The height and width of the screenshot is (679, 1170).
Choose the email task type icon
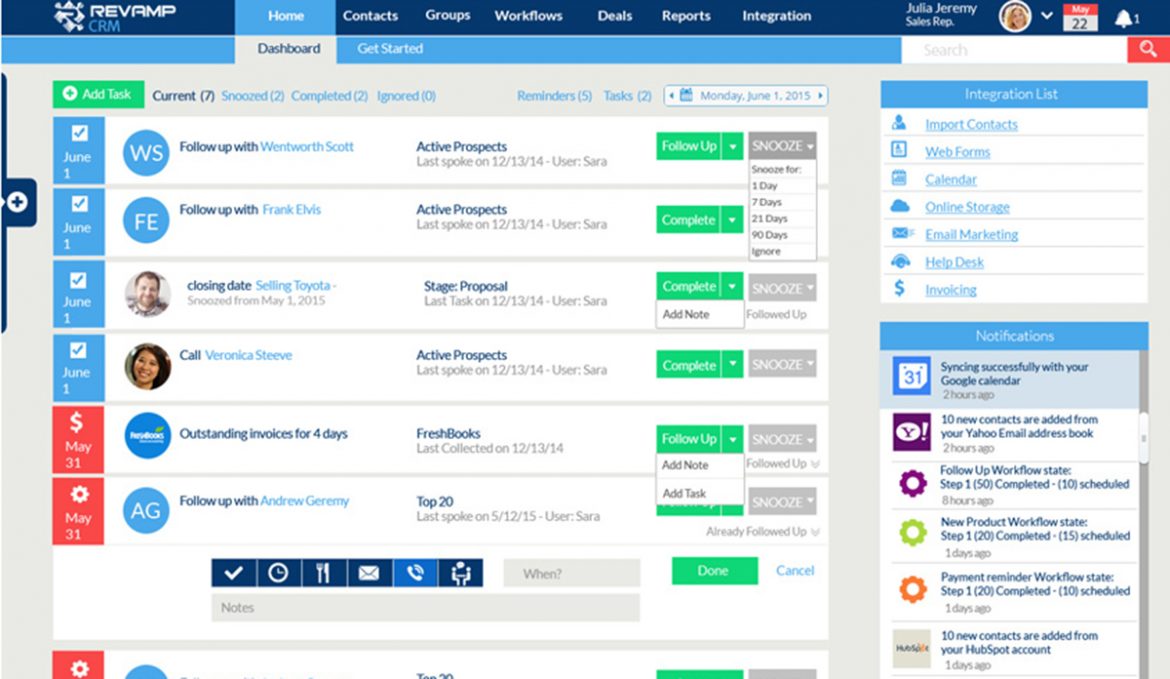tap(370, 572)
